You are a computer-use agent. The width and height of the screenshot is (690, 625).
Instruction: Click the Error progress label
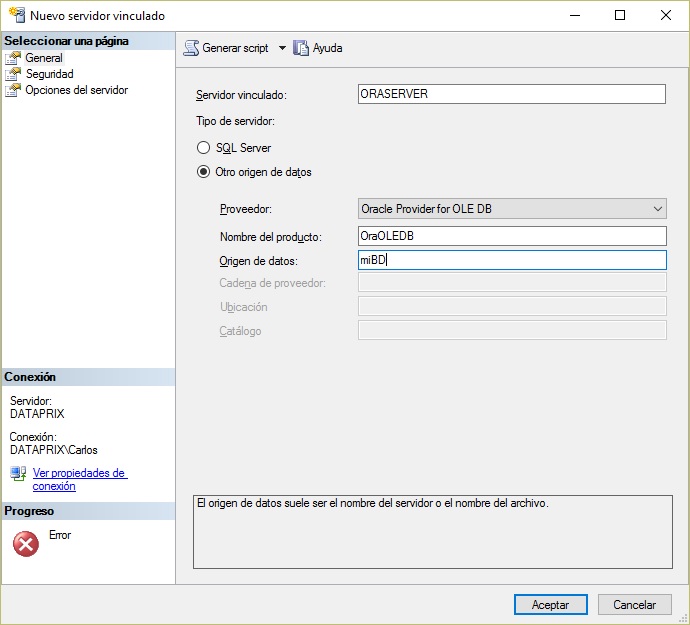click(60, 535)
